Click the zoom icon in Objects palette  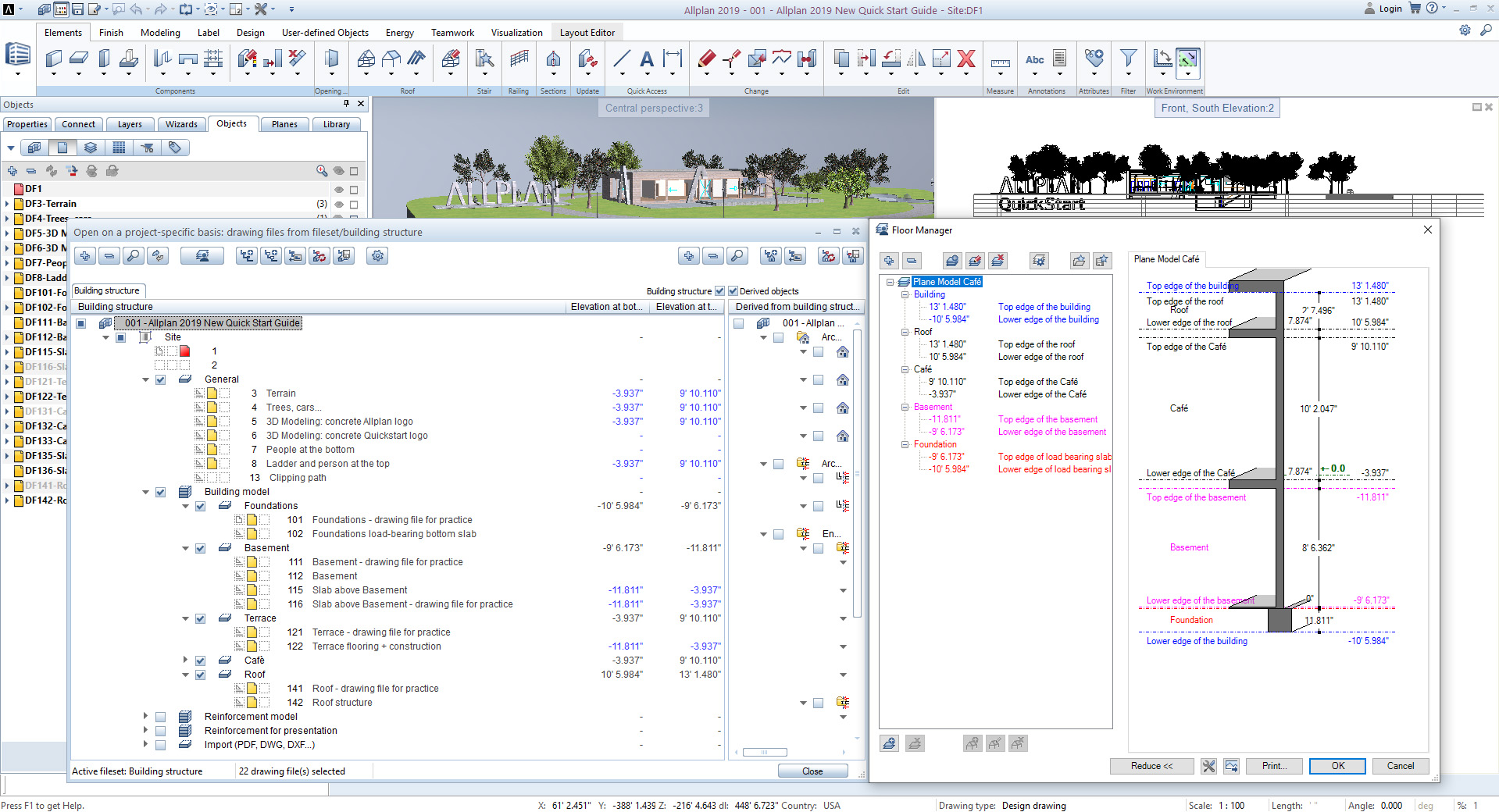pyautogui.click(x=322, y=170)
